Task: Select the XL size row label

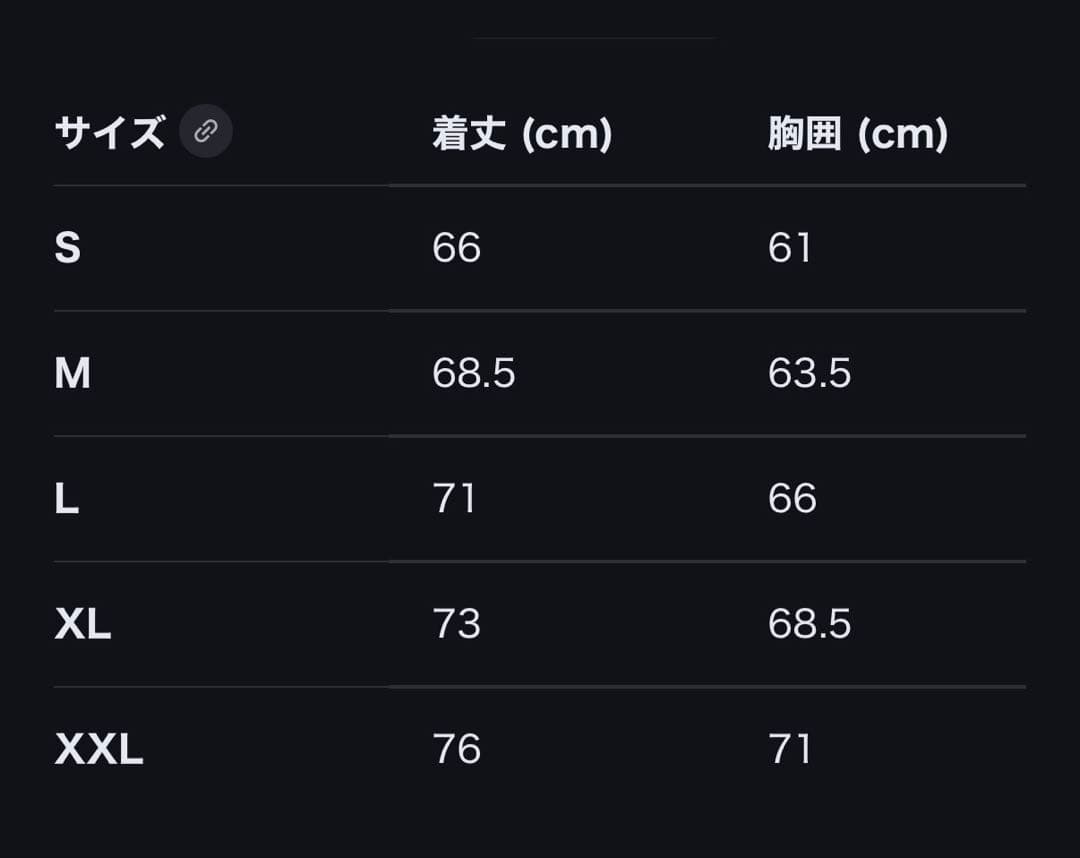Action: pyautogui.click(x=82, y=624)
